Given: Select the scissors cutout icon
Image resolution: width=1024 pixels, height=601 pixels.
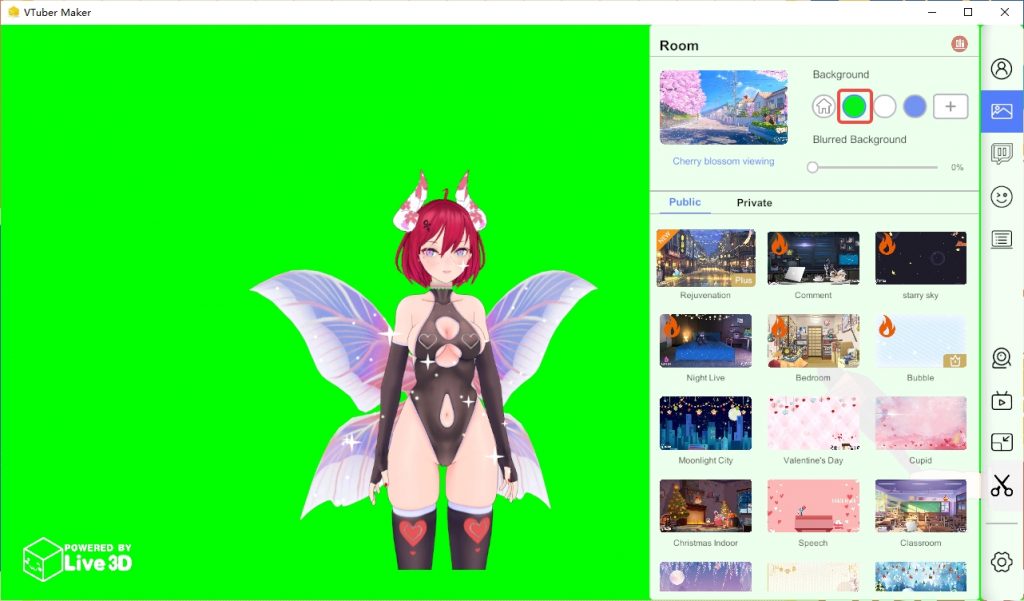Looking at the screenshot, I should 1001,485.
